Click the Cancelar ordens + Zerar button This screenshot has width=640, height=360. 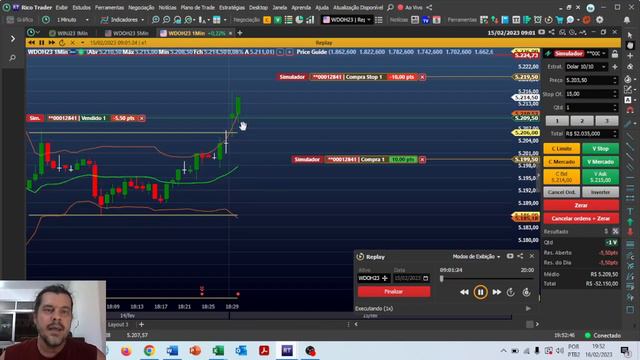pyautogui.click(x=581, y=218)
